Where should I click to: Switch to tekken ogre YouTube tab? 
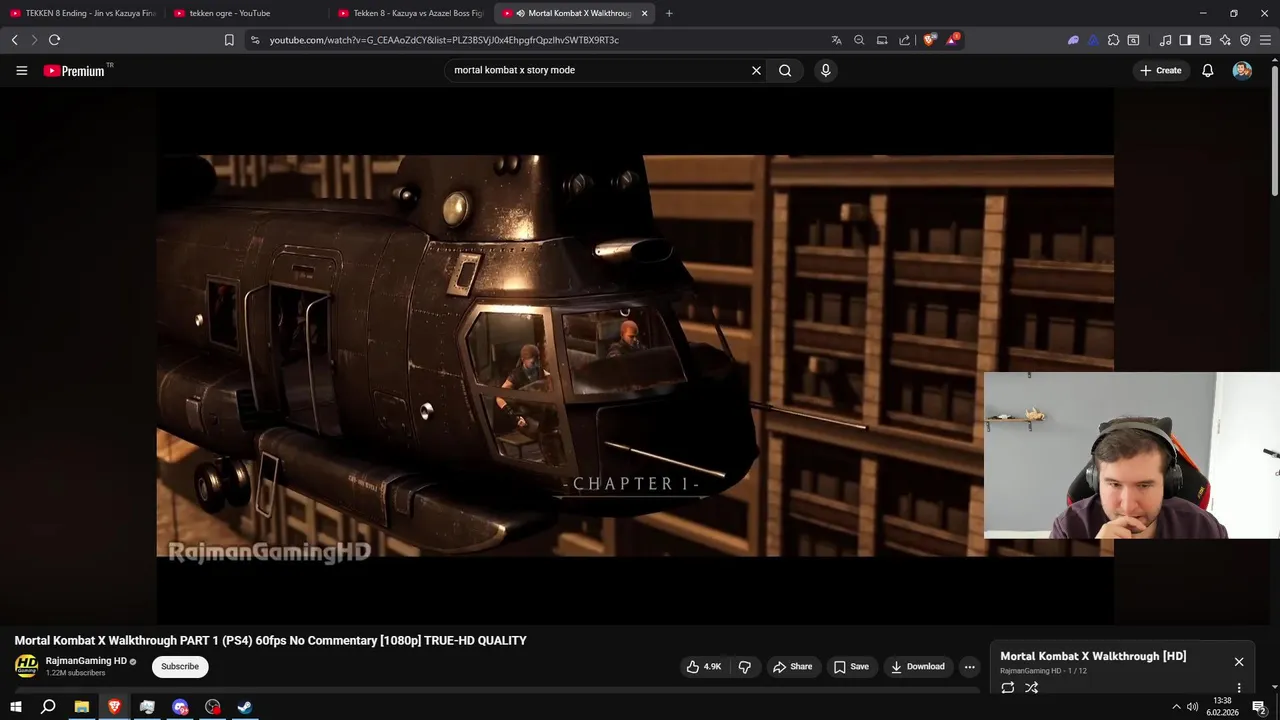click(x=245, y=13)
